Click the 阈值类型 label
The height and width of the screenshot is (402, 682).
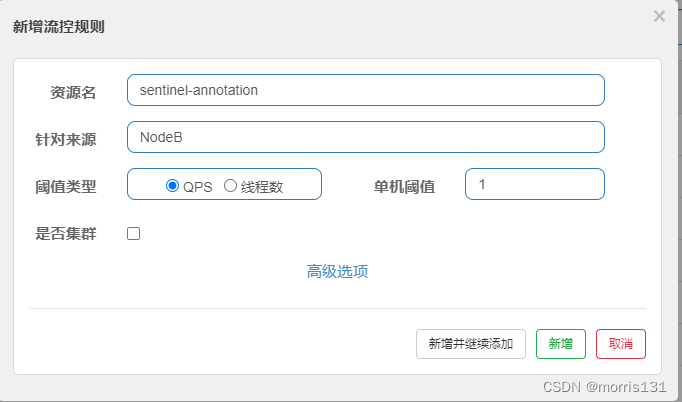66,186
